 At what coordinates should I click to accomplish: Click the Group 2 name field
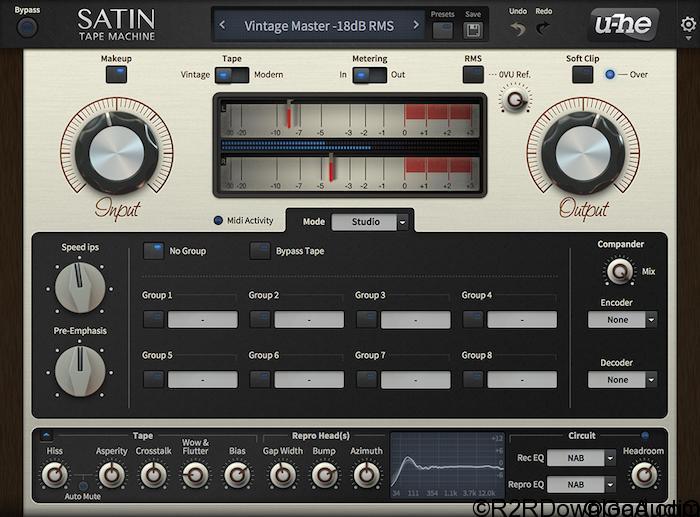coord(309,320)
